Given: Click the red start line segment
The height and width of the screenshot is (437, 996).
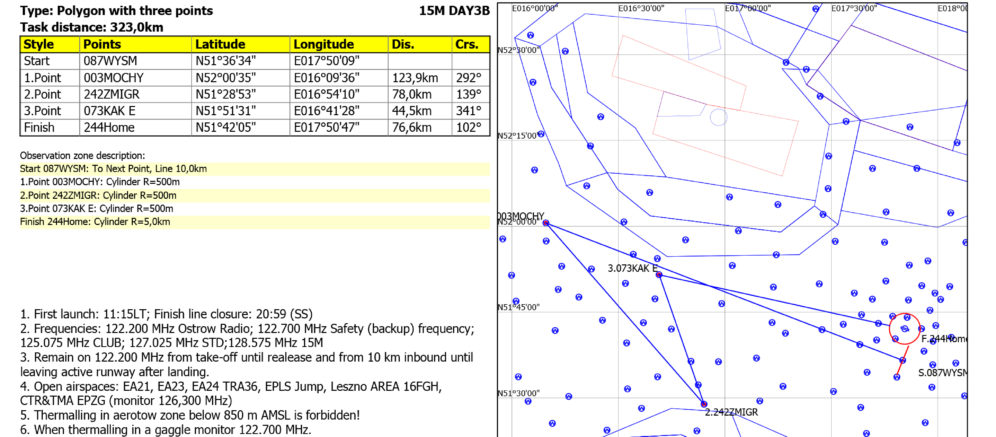Looking at the screenshot, I should click(899, 371).
